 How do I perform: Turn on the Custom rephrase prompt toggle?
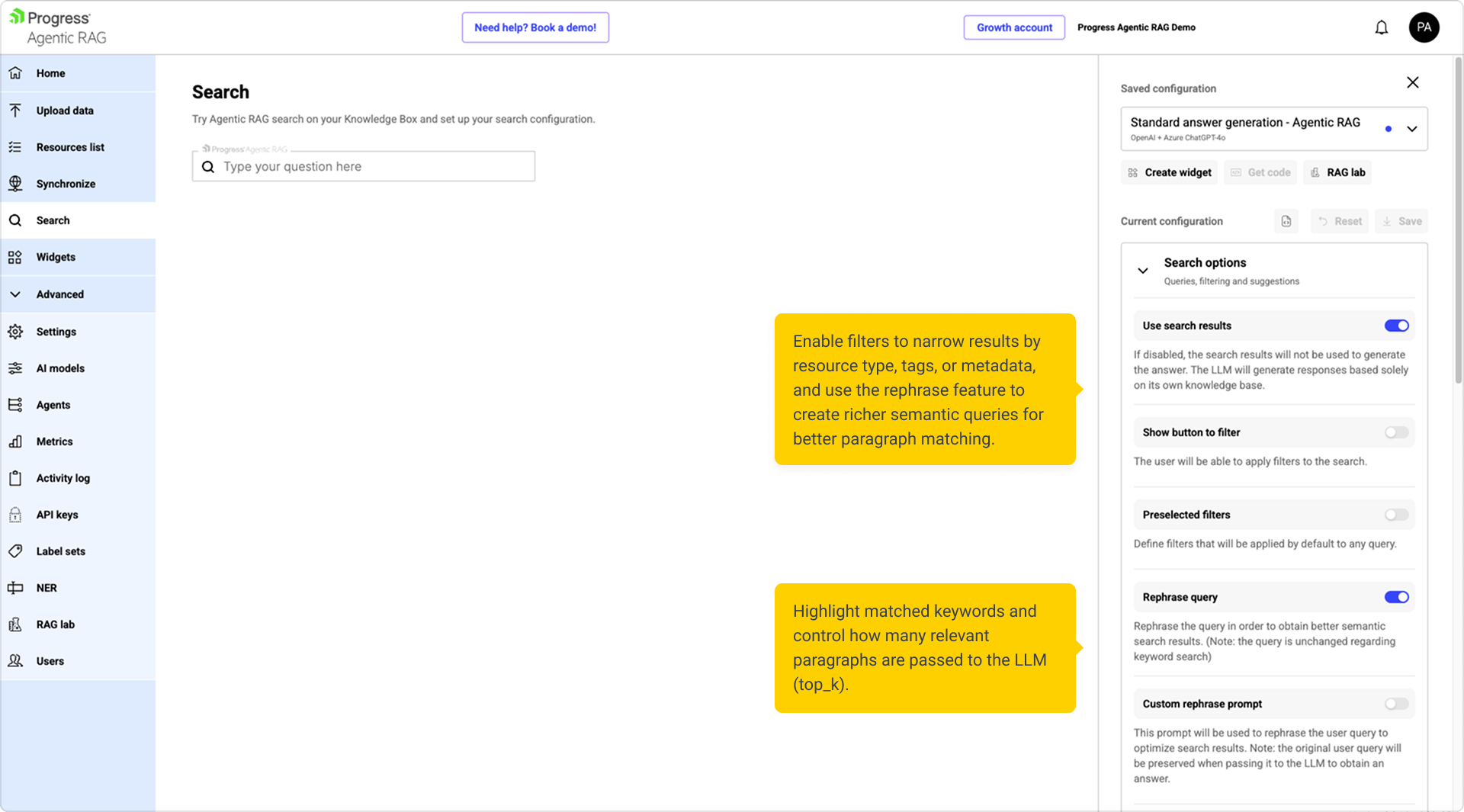pyautogui.click(x=1396, y=704)
